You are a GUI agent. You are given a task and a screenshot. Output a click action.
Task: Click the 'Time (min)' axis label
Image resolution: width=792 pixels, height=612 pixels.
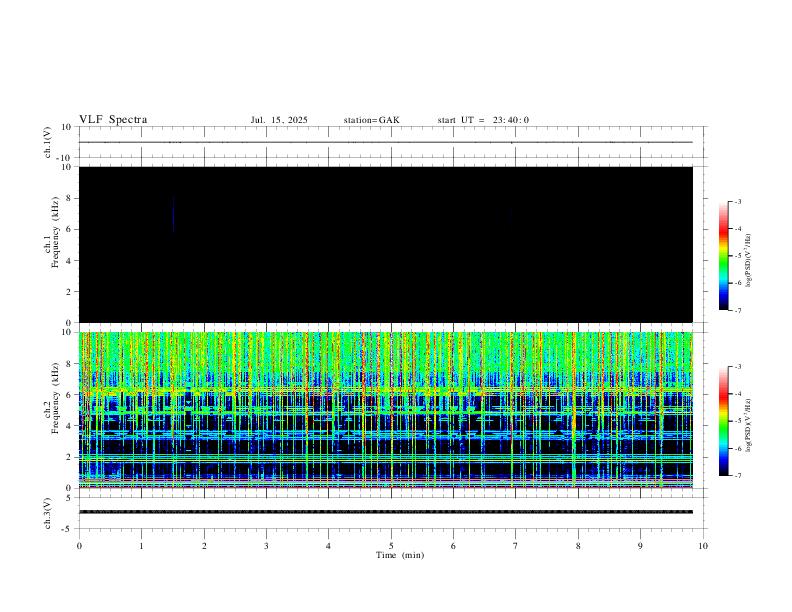click(x=400, y=555)
